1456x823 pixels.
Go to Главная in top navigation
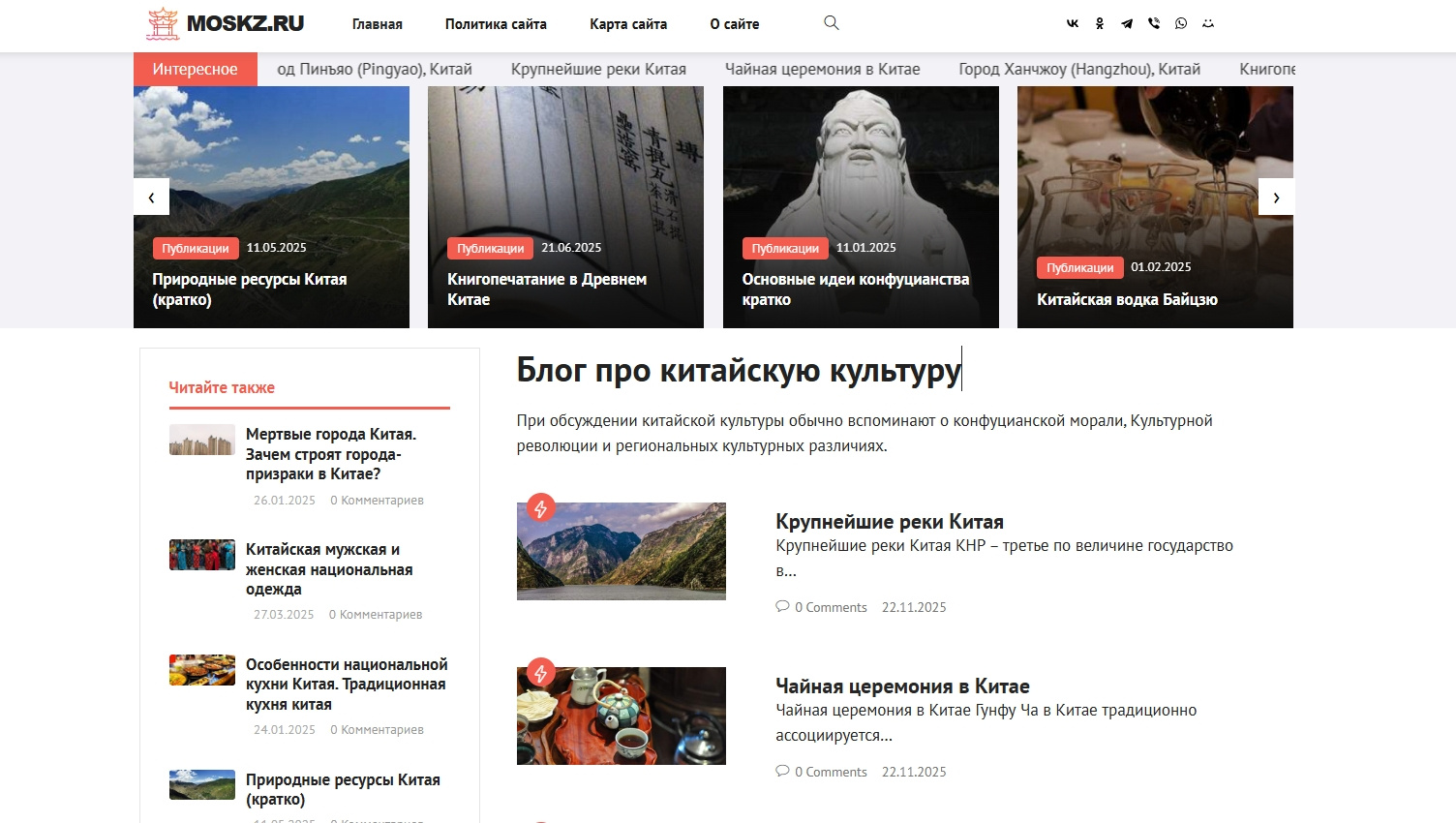[x=378, y=24]
